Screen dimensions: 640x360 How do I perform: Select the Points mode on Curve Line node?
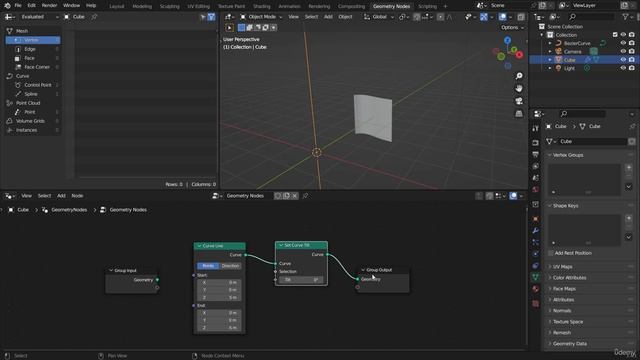click(x=208, y=266)
